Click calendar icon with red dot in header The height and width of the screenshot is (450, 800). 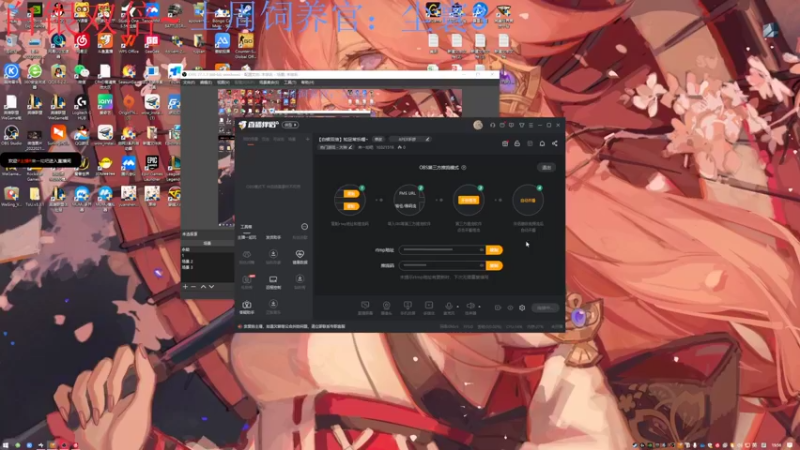[505, 144]
